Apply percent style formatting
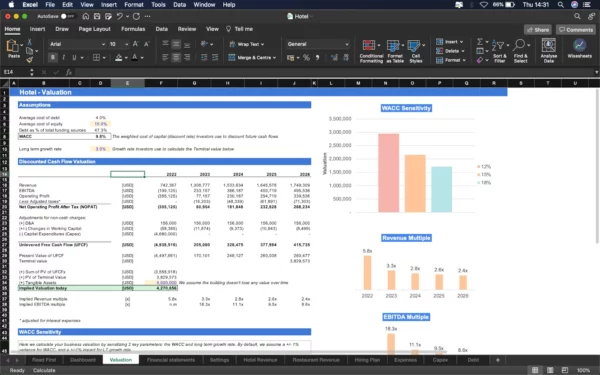This screenshot has width=600, height=375. tap(306, 58)
